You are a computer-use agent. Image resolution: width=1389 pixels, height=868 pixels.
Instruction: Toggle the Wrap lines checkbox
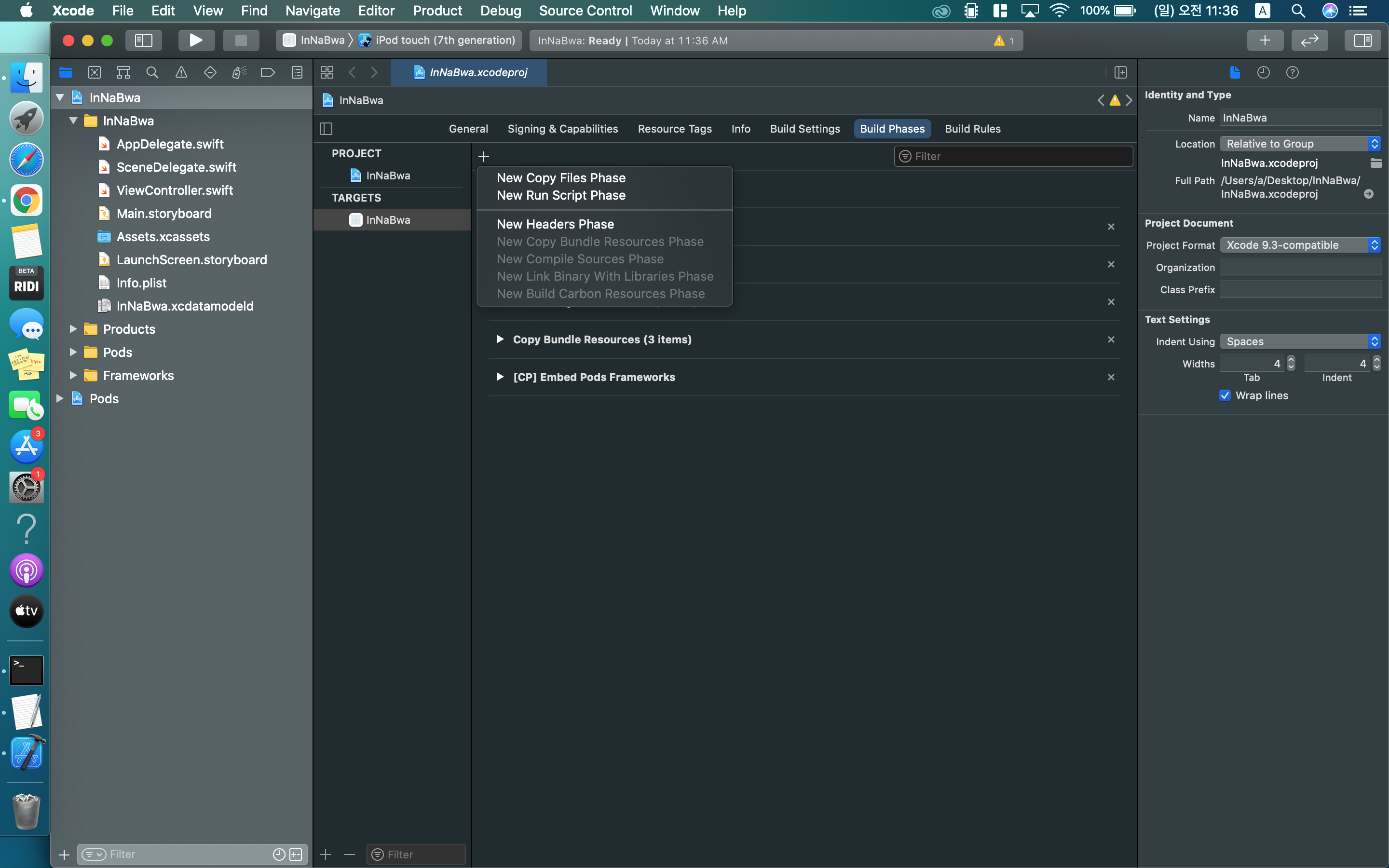pyautogui.click(x=1225, y=395)
